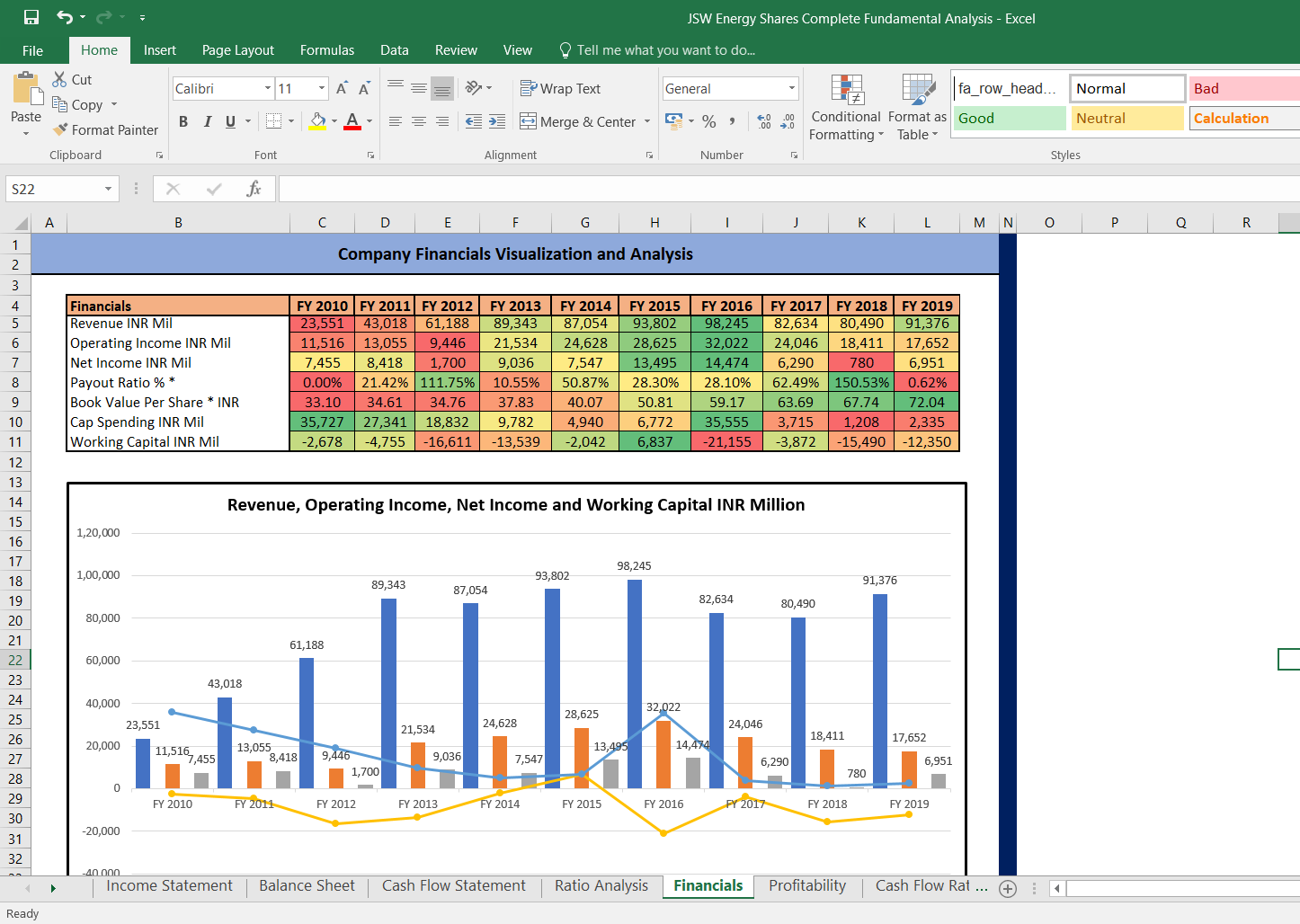The width and height of the screenshot is (1300, 924).
Task: Align cell text to the left
Action: [396, 121]
